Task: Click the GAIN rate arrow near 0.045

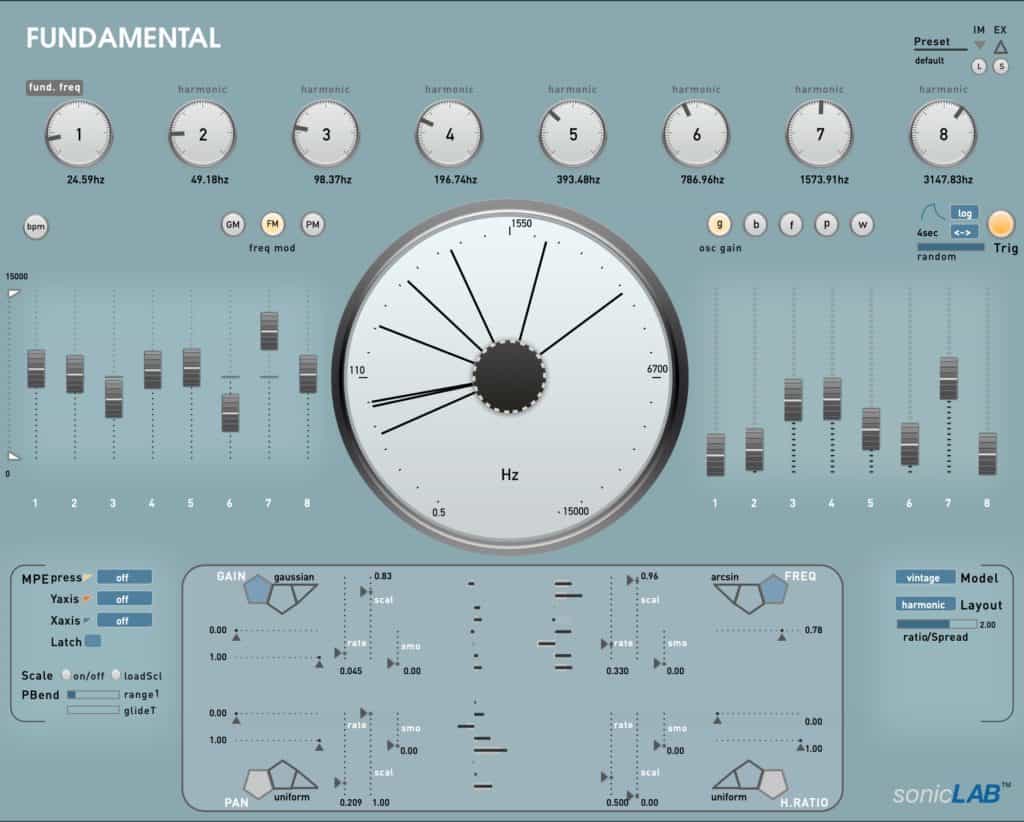Action: pos(338,653)
